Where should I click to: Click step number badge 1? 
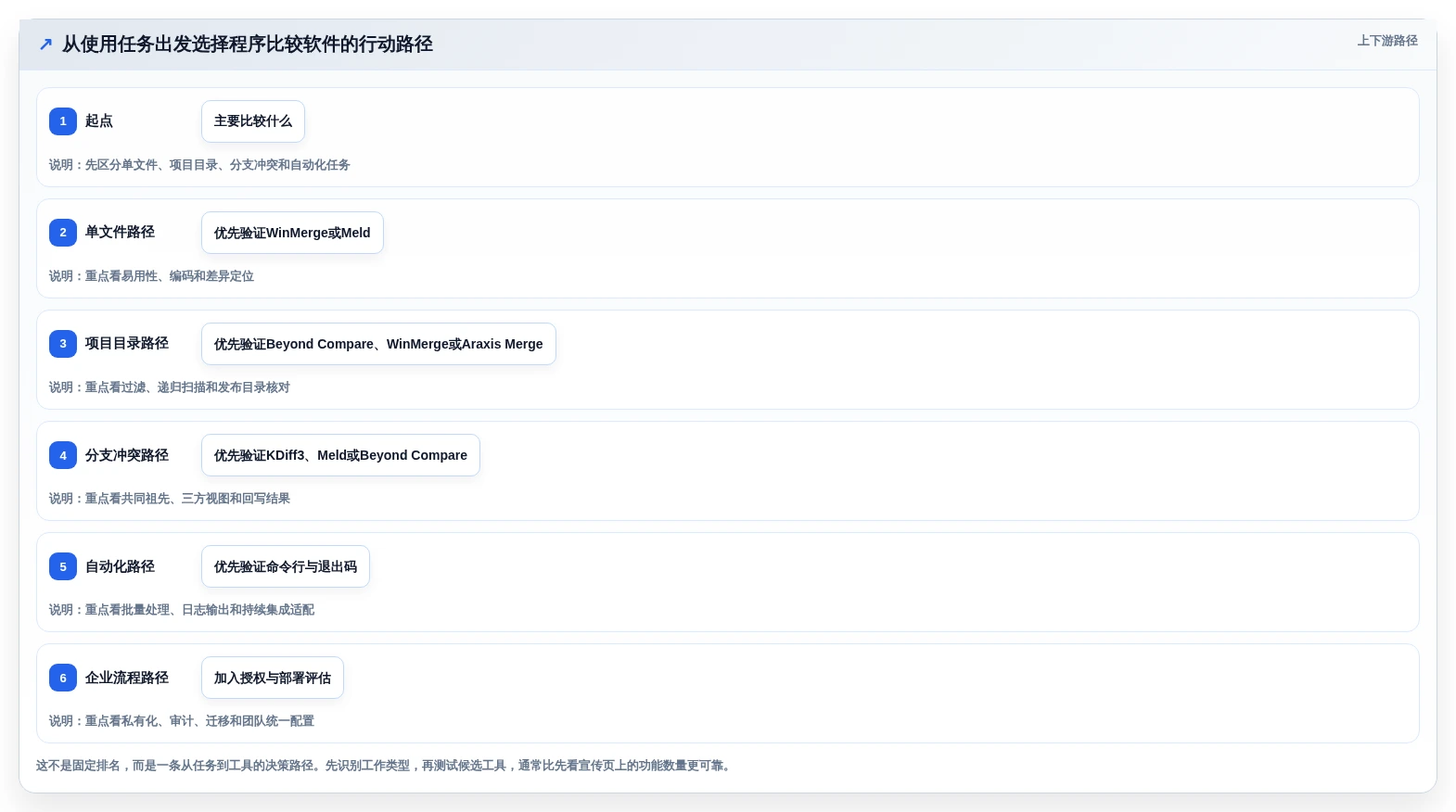pyautogui.click(x=63, y=121)
